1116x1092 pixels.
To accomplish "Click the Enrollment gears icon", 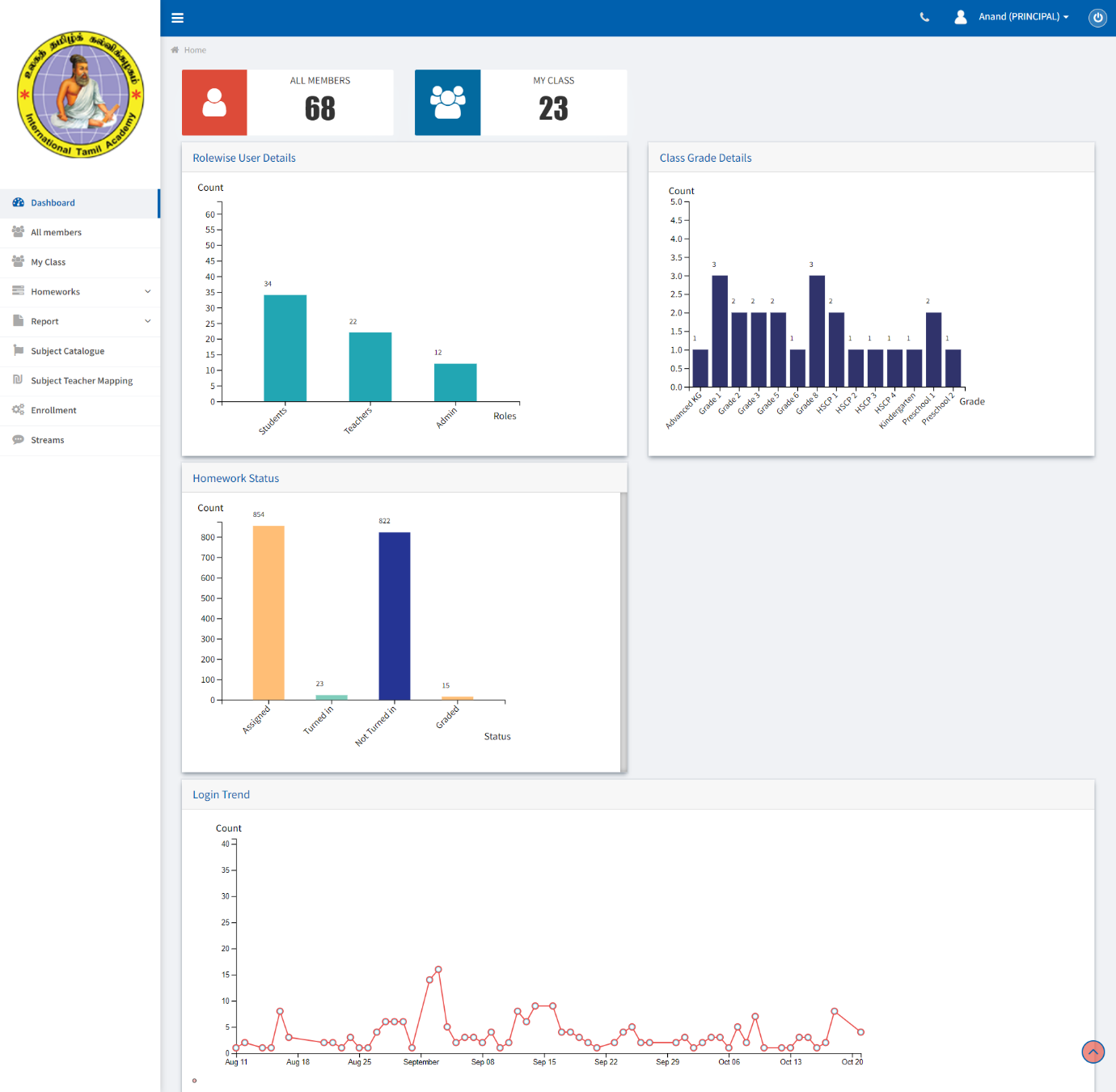I will 19,410.
